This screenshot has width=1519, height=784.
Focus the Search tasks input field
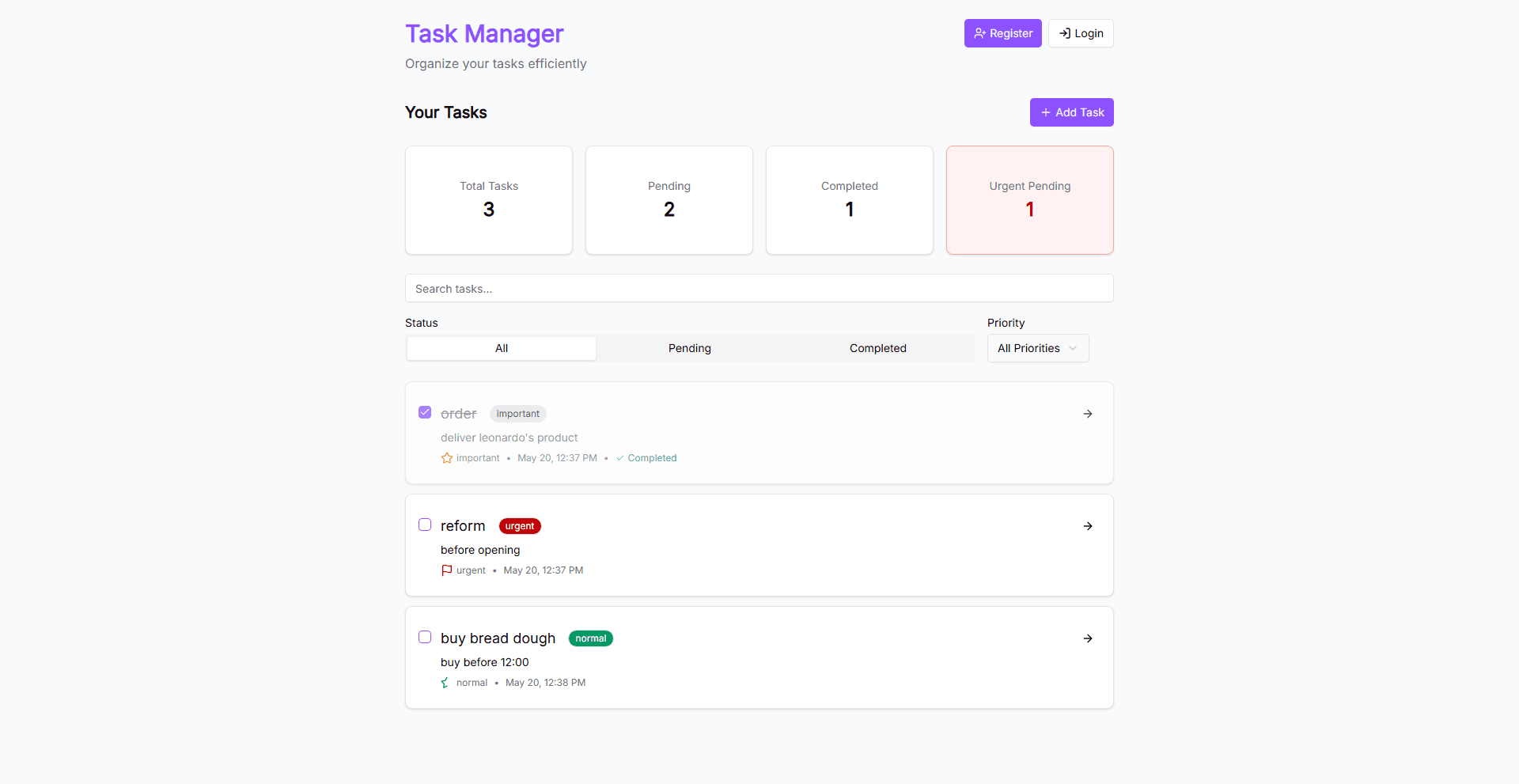pos(759,289)
